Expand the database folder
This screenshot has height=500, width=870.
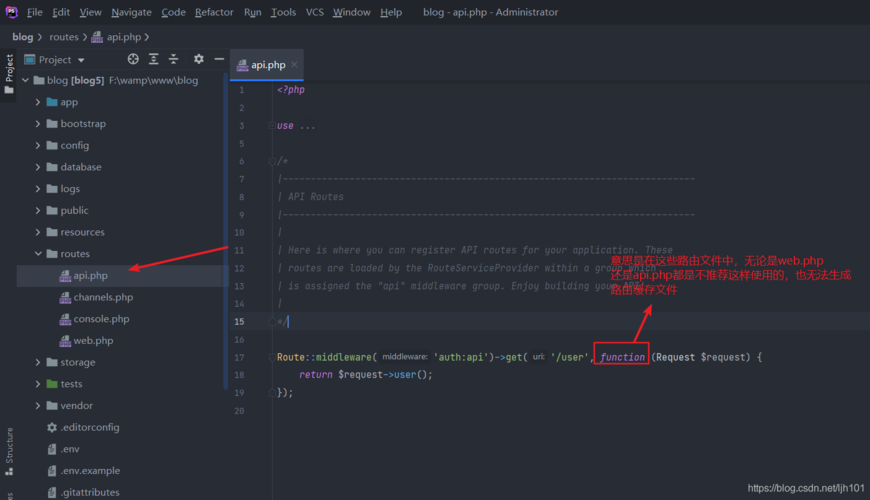click(38, 167)
